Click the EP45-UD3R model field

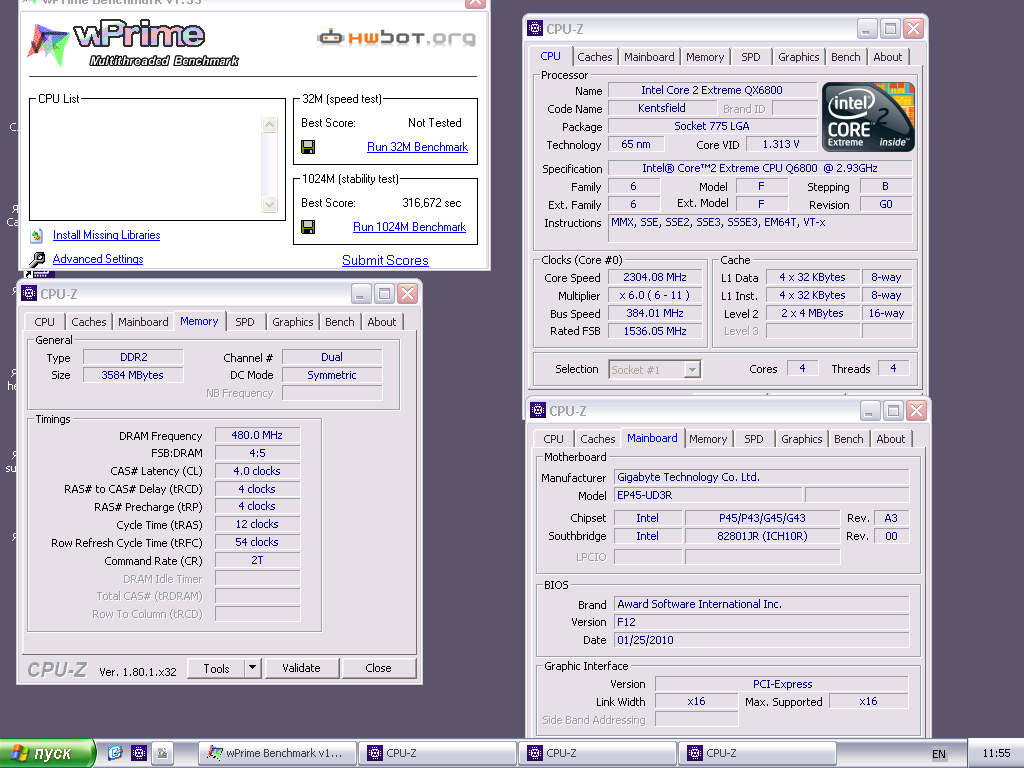click(708, 495)
